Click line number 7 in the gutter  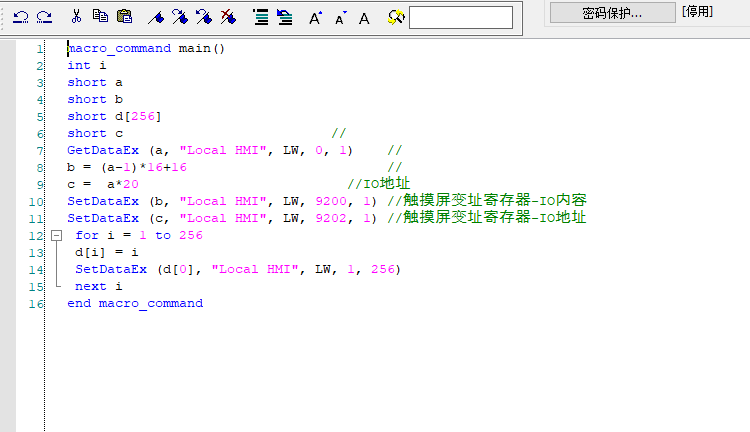click(38, 150)
